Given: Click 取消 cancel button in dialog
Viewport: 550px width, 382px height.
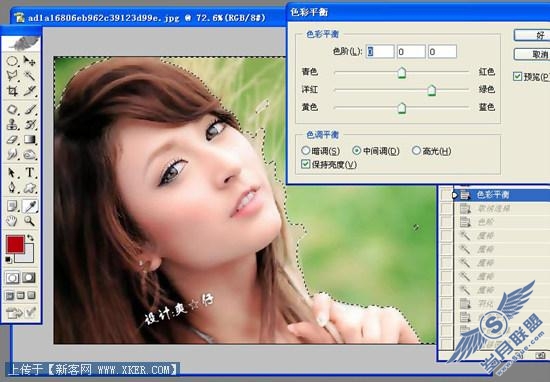Looking at the screenshot, I should point(532,54).
